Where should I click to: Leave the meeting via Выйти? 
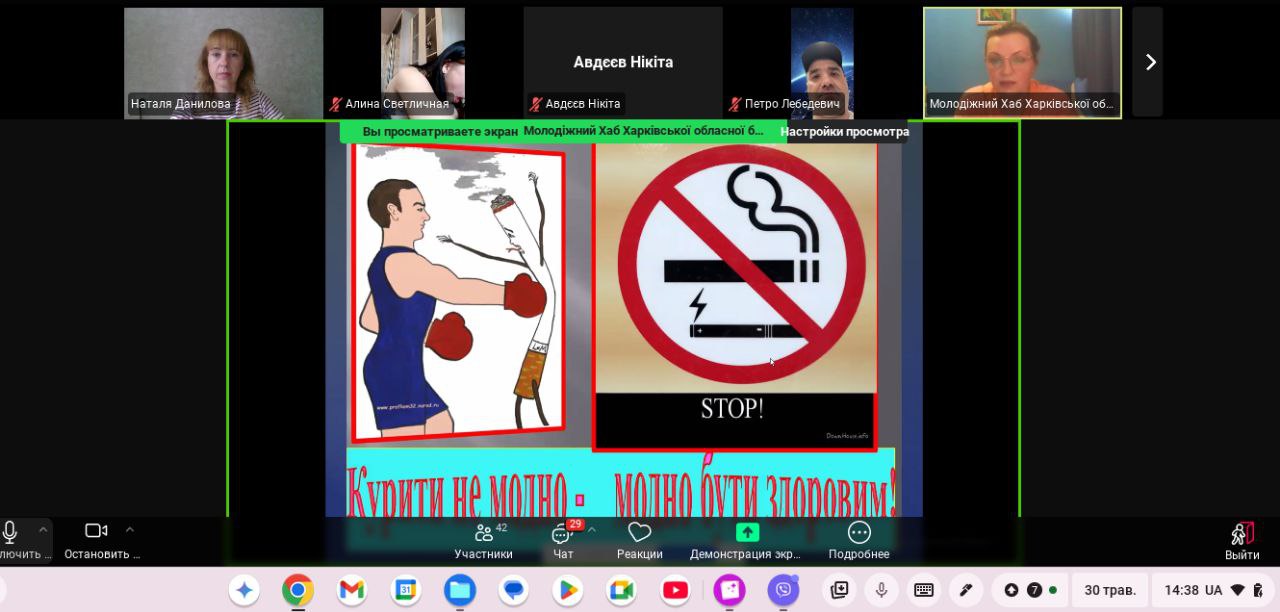pos(1242,541)
